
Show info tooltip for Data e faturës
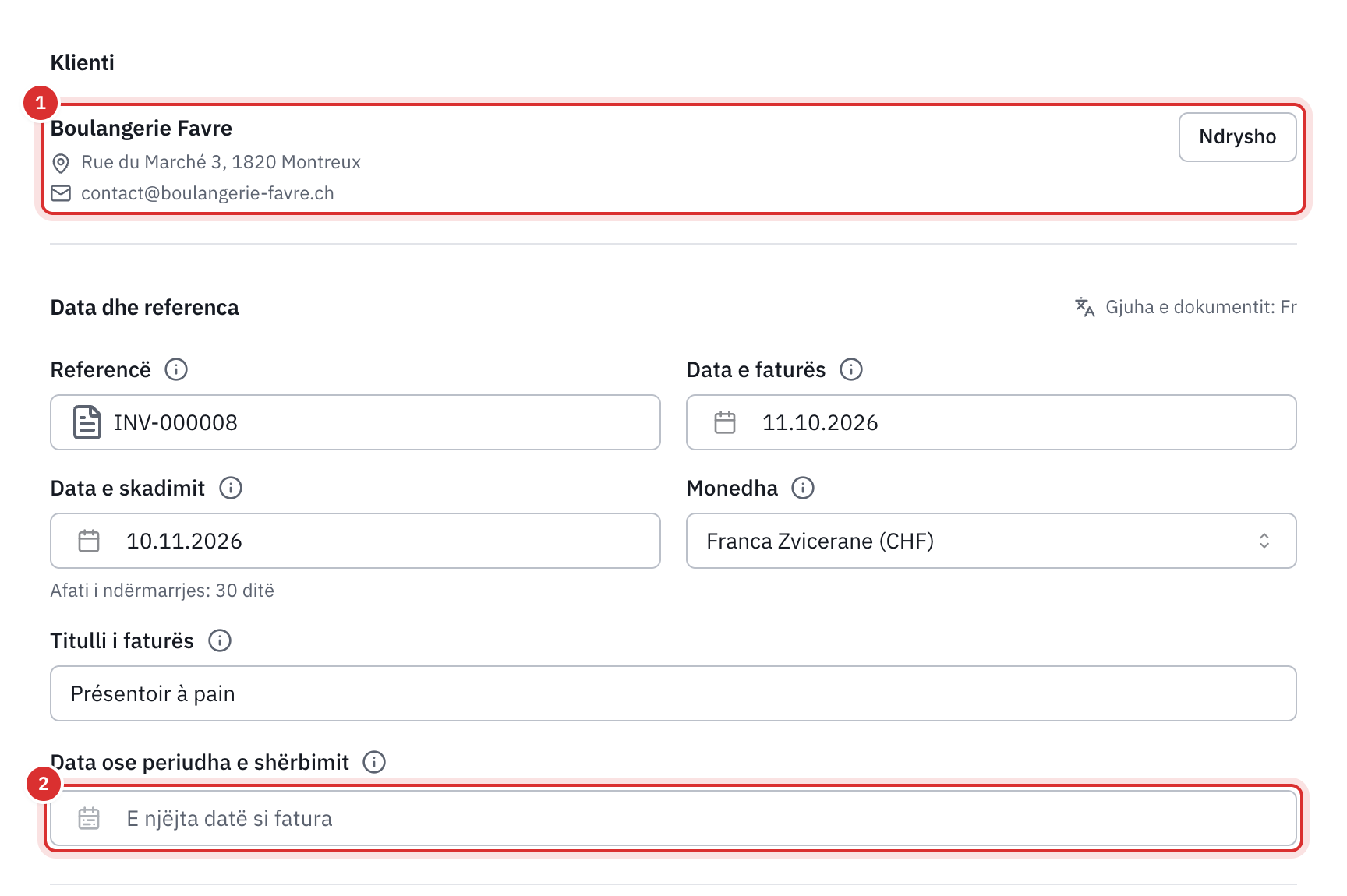851,369
